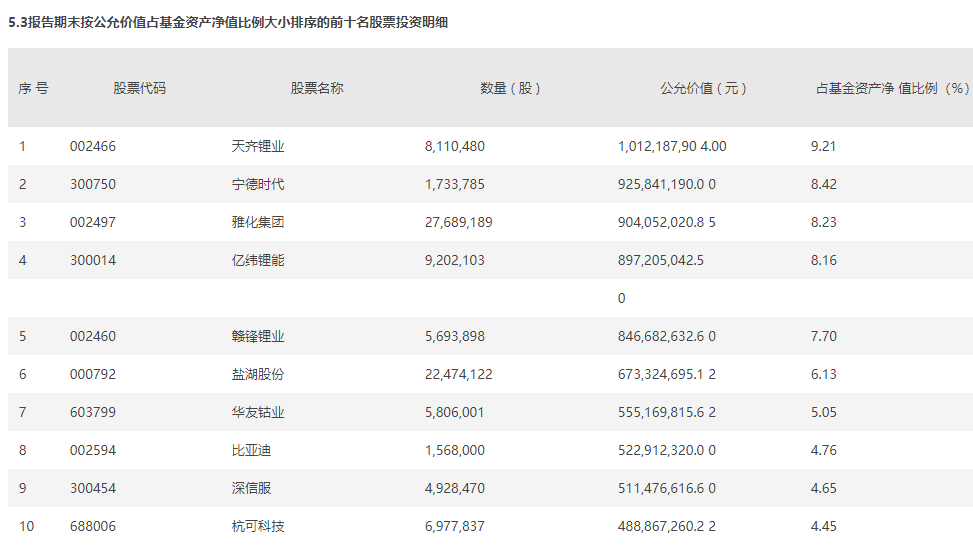Click the 序号 column header
973x556 pixels.
click(33, 88)
